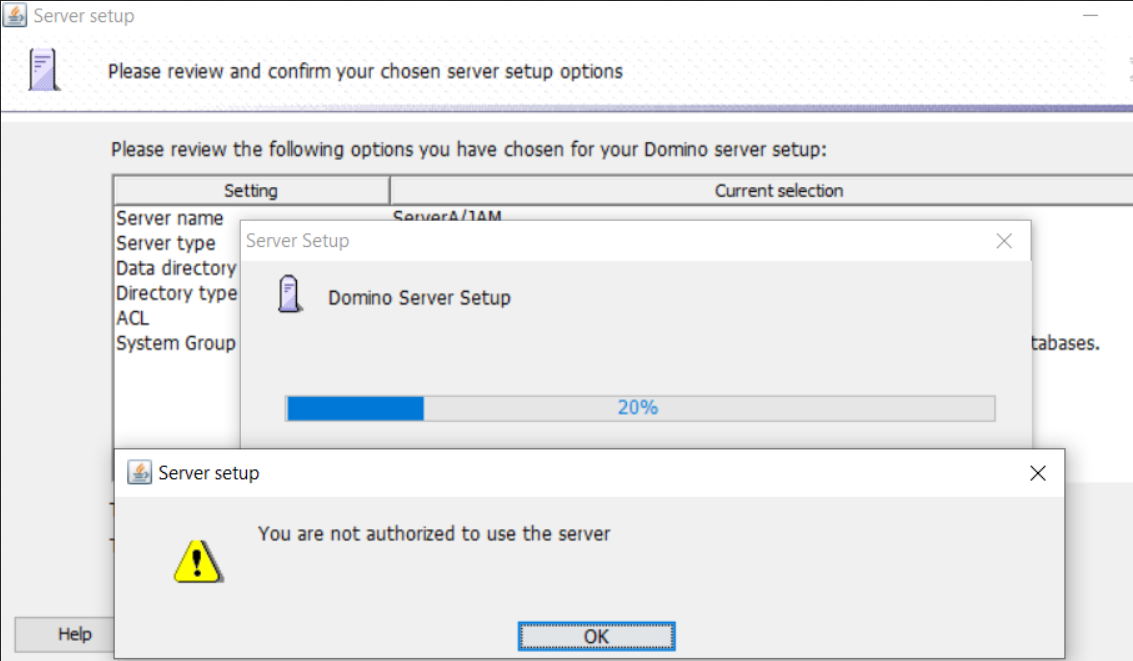Select the Directory type row
1133x661 pixels.
(176, 293)
